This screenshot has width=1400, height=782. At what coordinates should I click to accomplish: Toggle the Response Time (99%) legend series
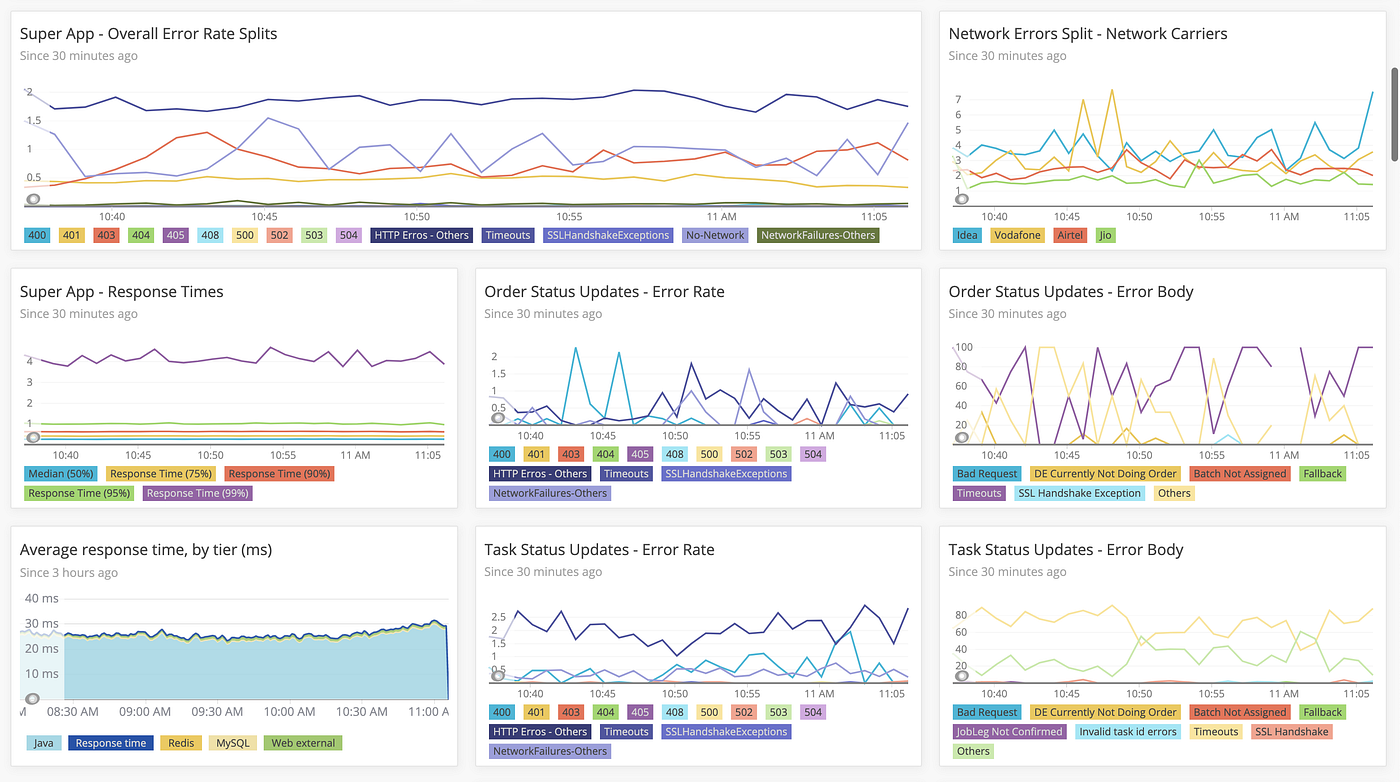pyautogui.click(x=198, y=493)
